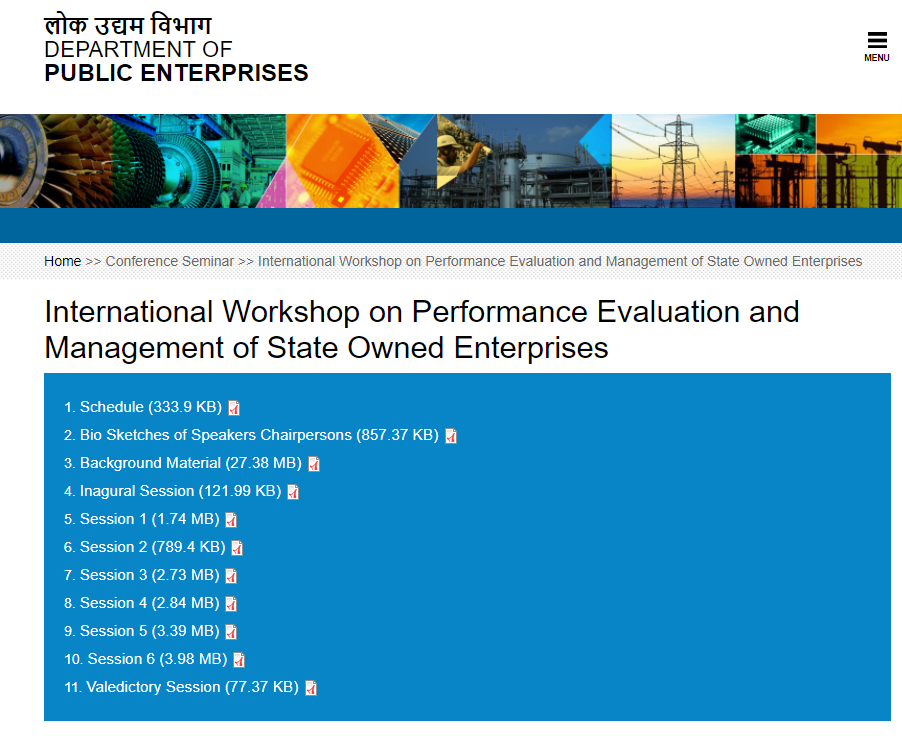
Task: Click PDF icon next to Schedule
Action: tap(234, 408)
